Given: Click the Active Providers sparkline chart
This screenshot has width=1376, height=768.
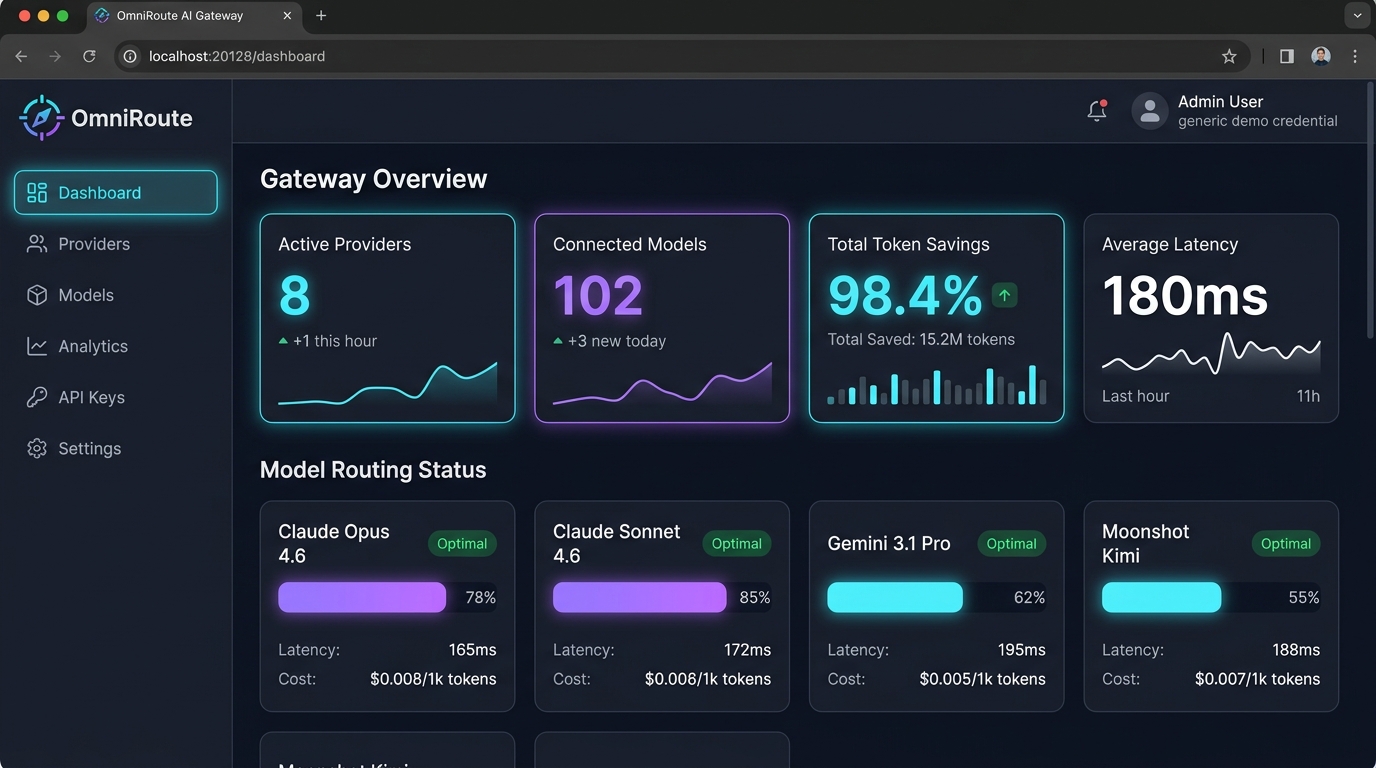Looking at the screenshot, I should (388, 384).
